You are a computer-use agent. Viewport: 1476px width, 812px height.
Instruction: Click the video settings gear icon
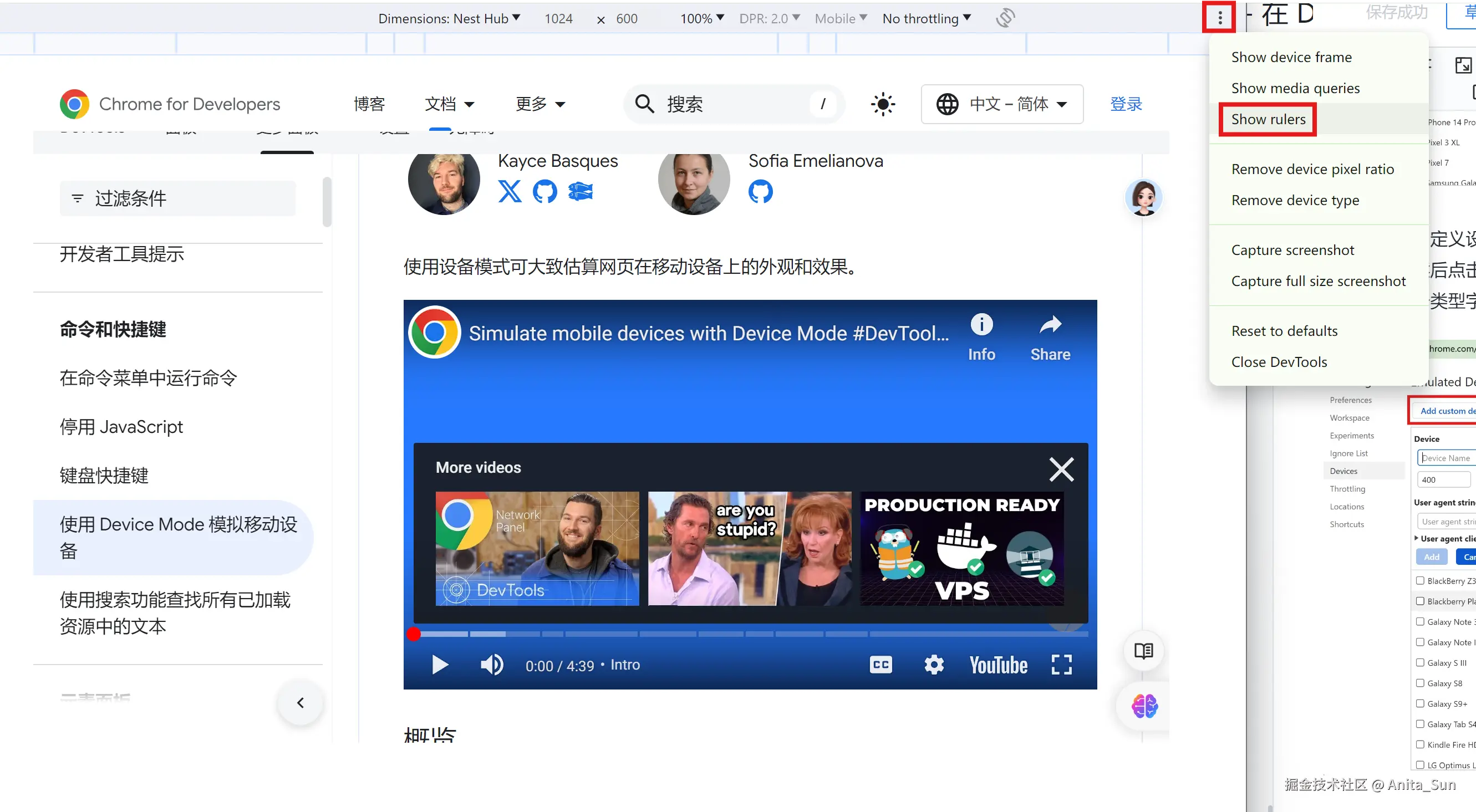point(933,665)
